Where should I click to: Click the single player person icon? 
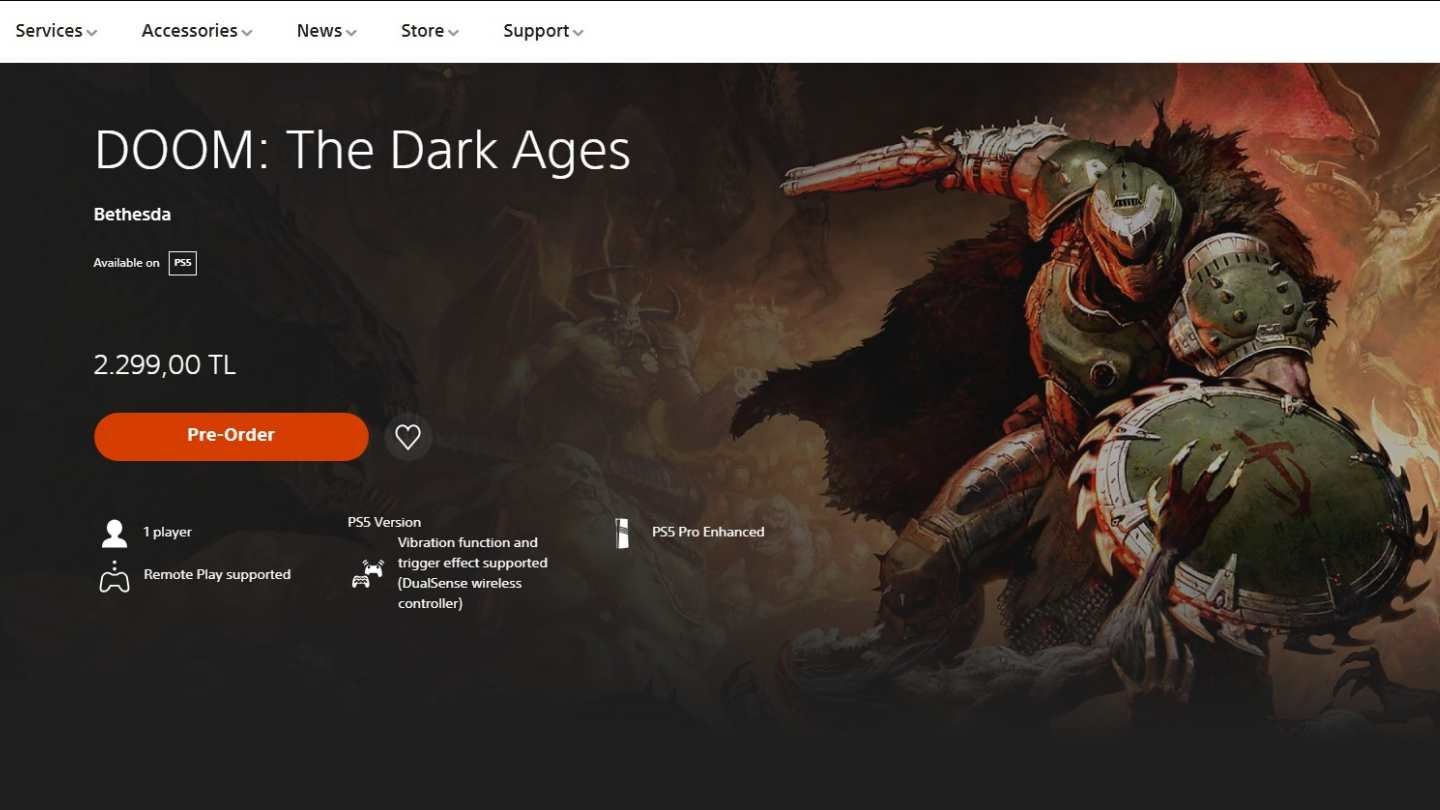coord(115,533)
